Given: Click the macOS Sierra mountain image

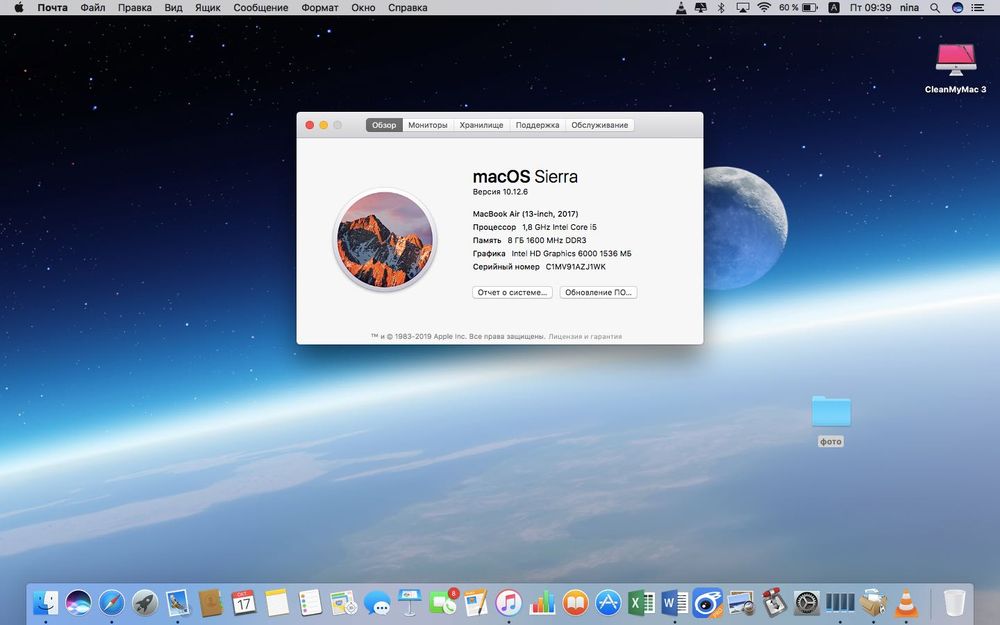Looking at the screenshot, I should point(385,239).
